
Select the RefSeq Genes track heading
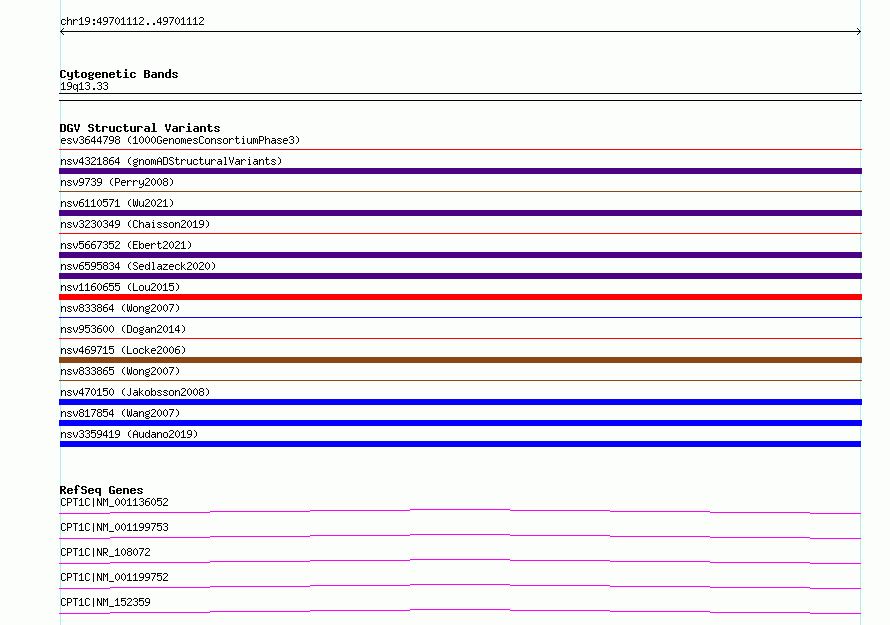click(x=102, y=490)
